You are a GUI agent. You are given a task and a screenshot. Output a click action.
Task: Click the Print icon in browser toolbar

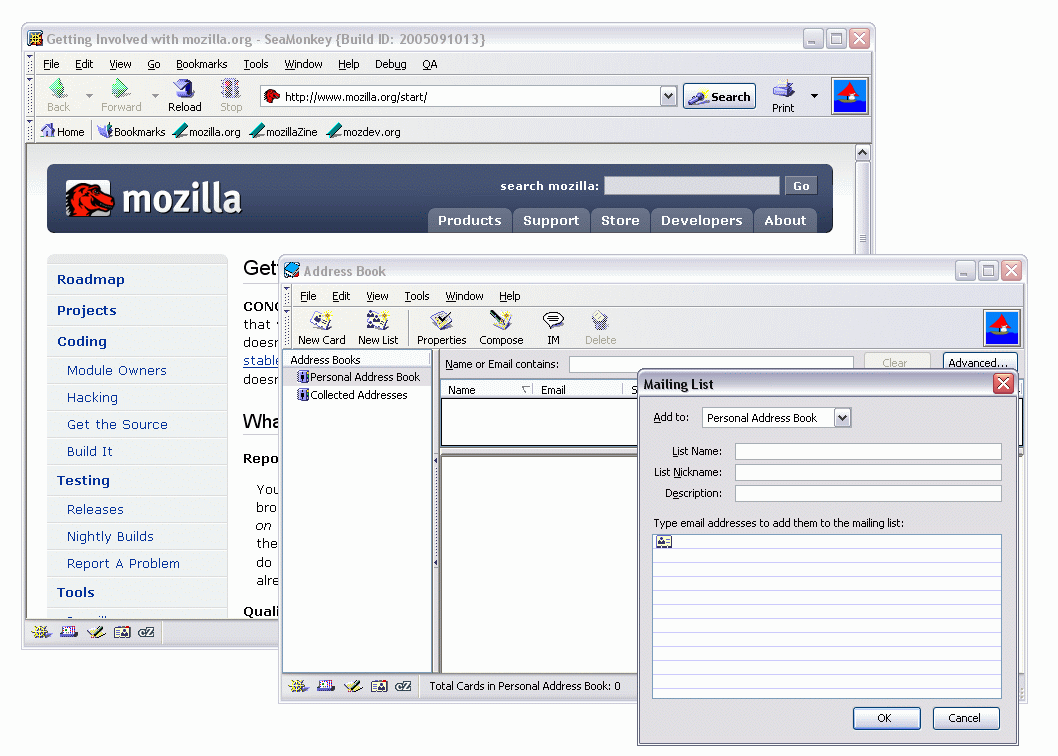pos(783,96)
